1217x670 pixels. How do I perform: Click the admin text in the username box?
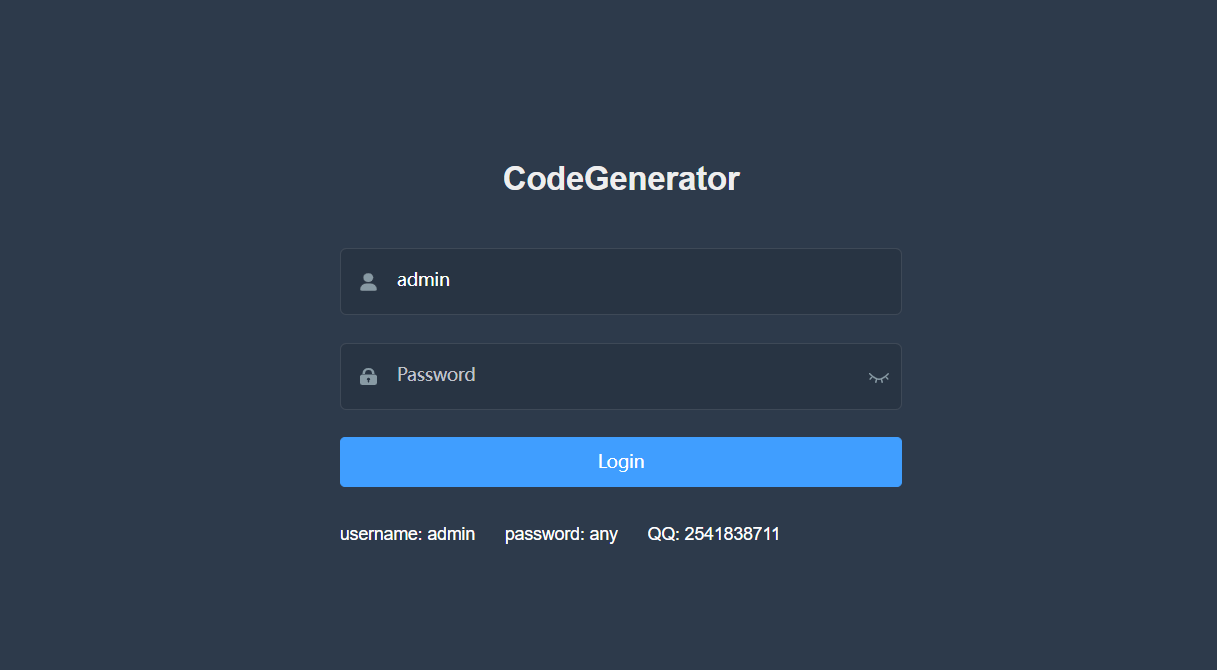[x=423, y=280]
